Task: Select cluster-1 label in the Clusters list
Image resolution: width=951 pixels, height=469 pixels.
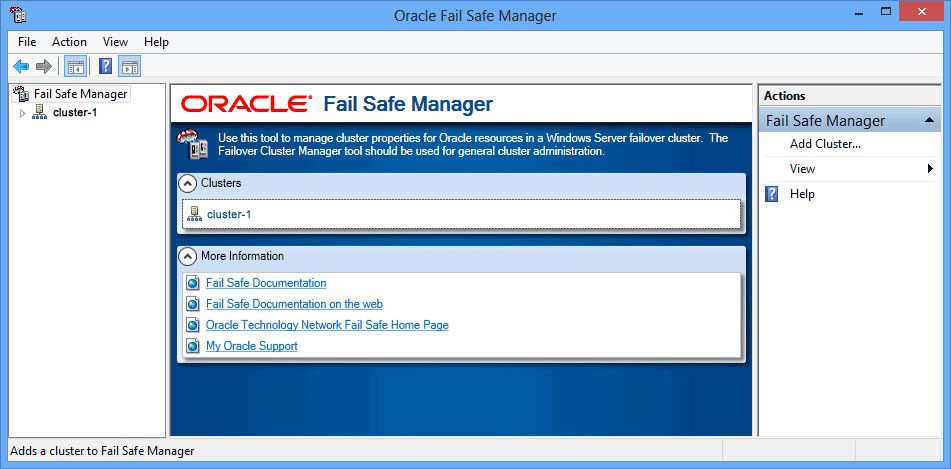Action: (229, 214)
